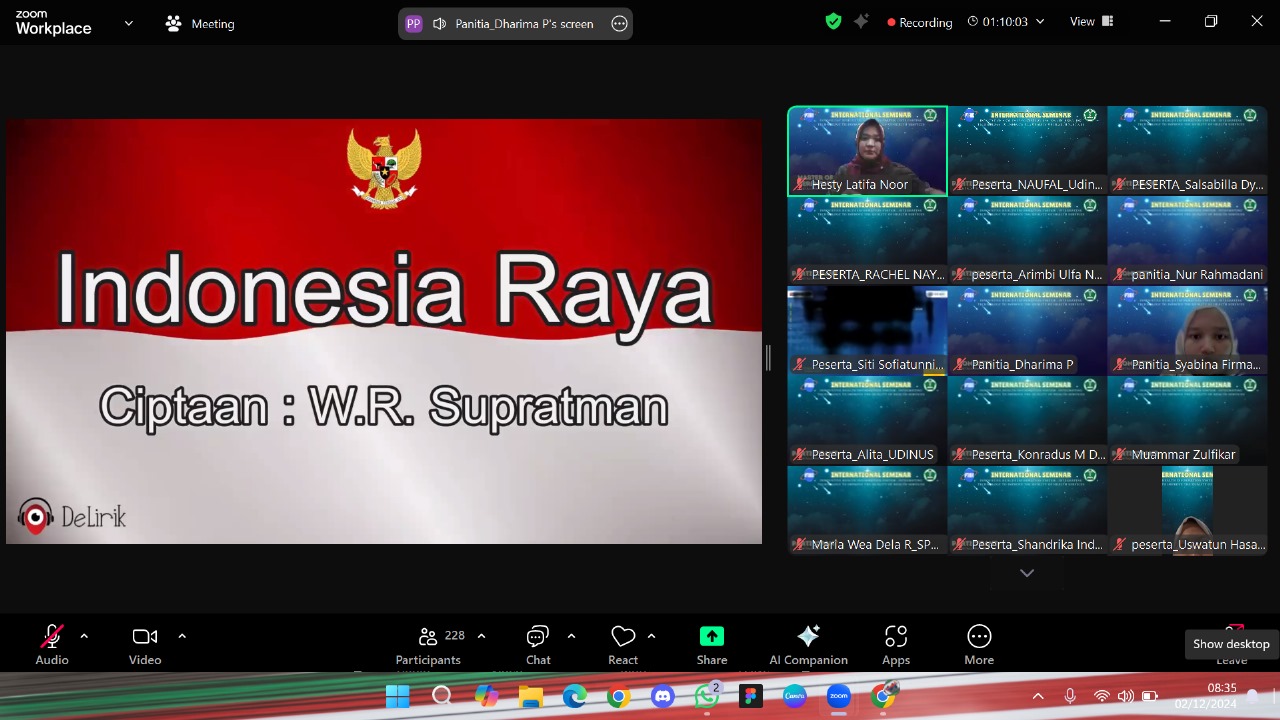Open Canva from the taskbar
Viewport: 1280px width, 720px height.
[795, 696]
